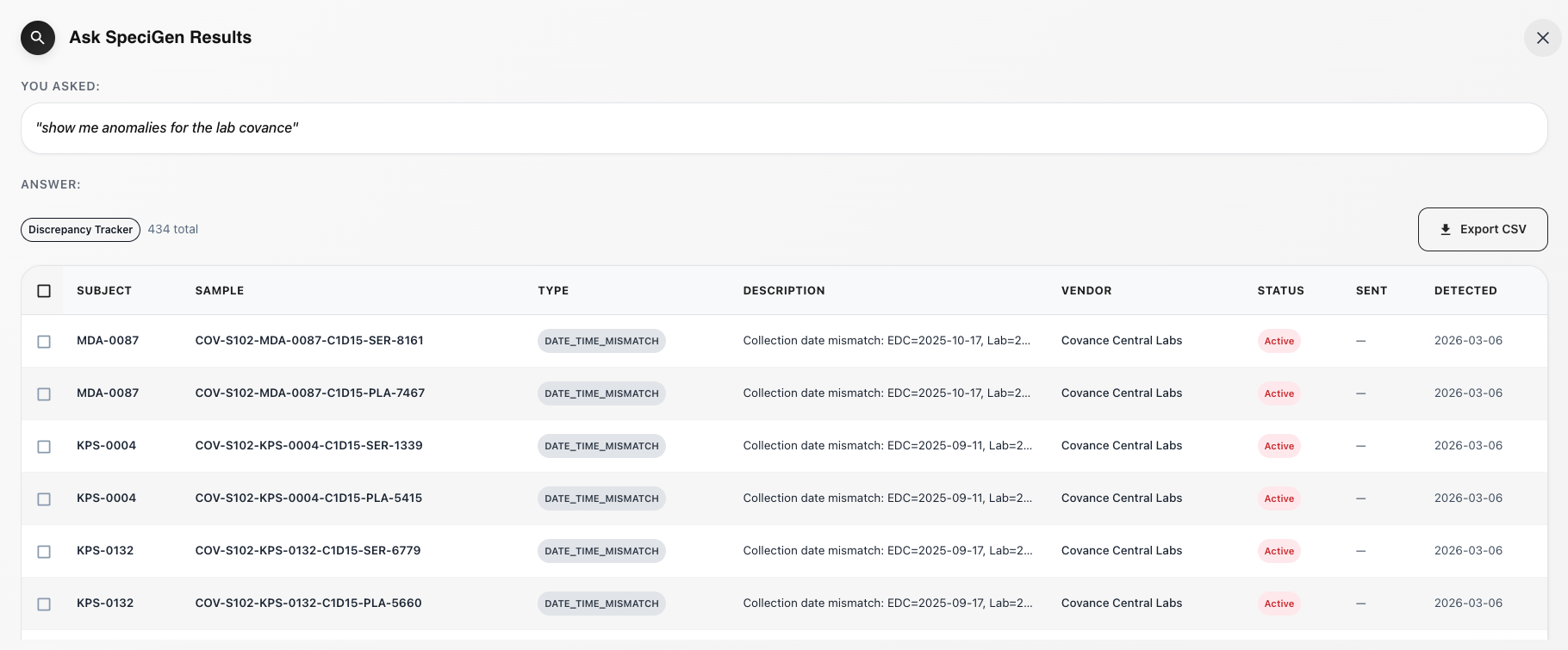Click the Export CSV button
The height and width of the screenshot is (650, 1568).
click(1482, 229)
